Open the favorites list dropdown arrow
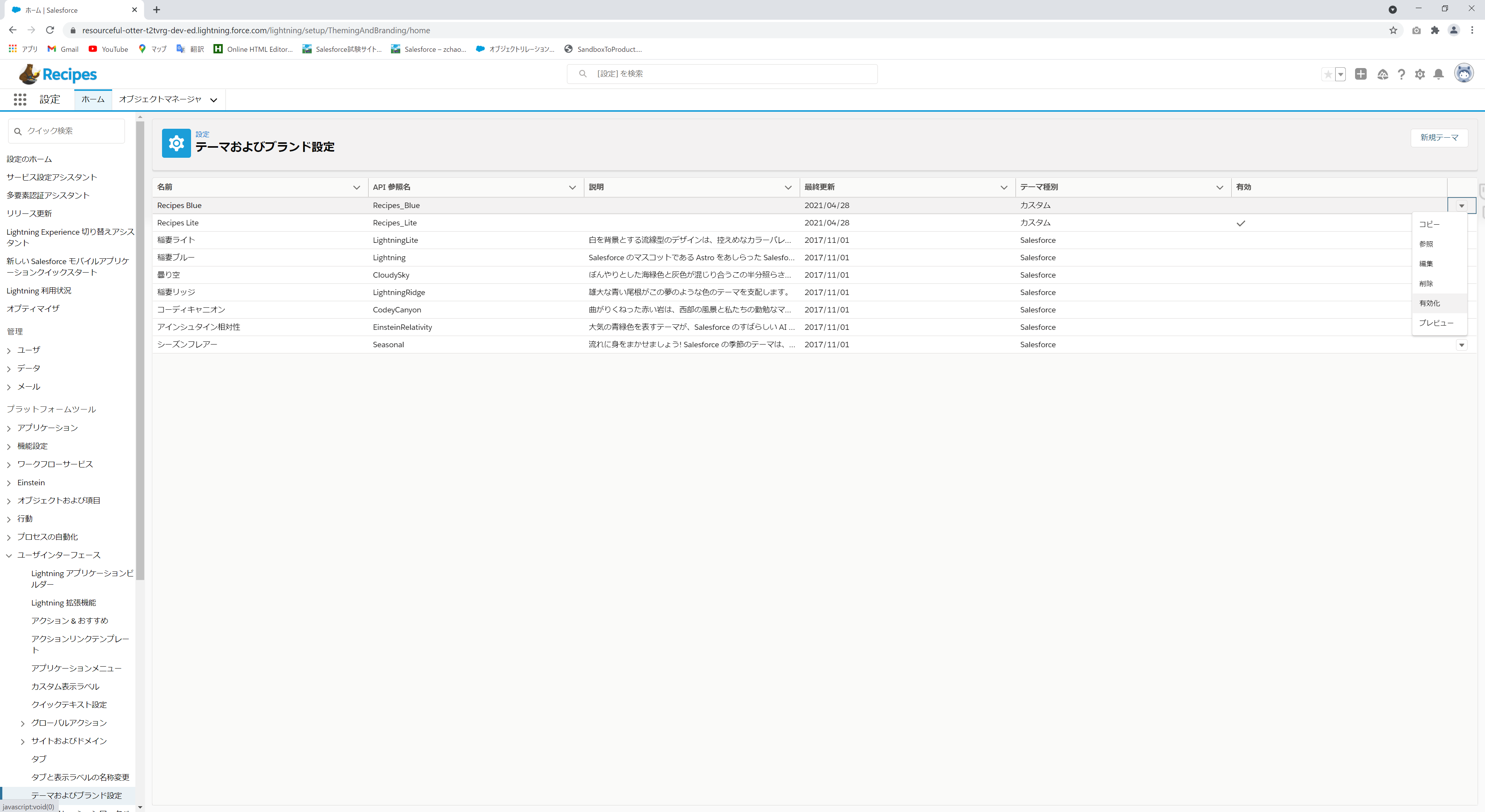The width and height of the screenshot is (1485, 812). tap(1341, 74)
